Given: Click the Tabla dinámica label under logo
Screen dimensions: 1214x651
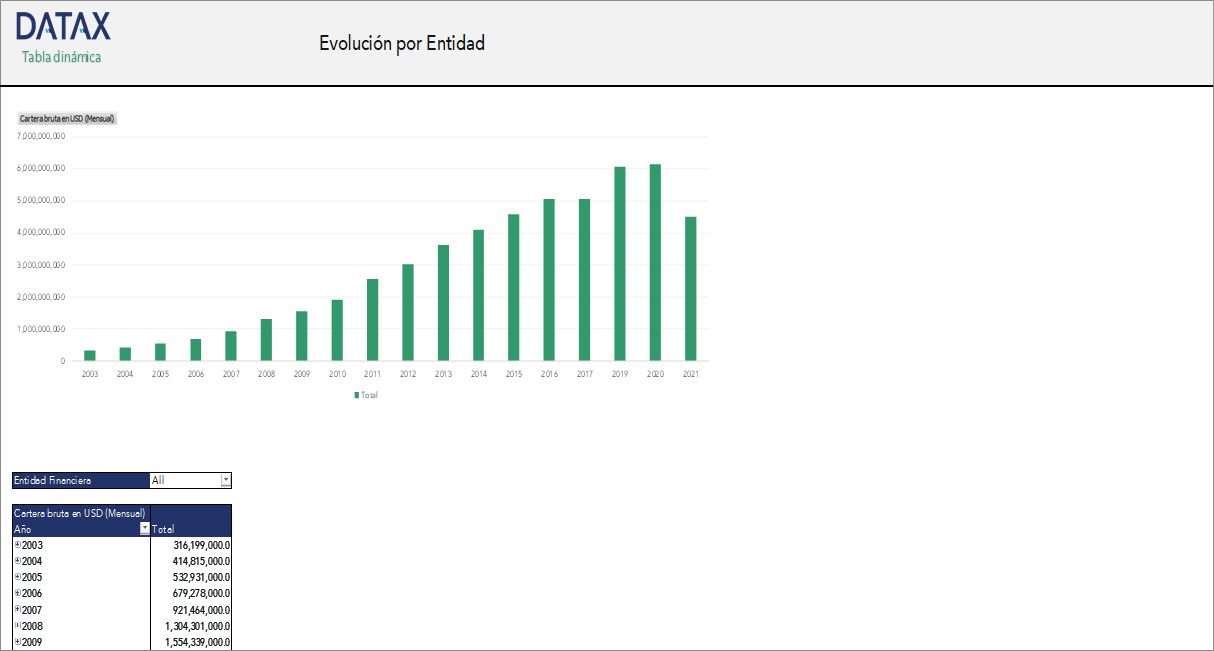Looking at the screenshot, I should pos(61,57).
